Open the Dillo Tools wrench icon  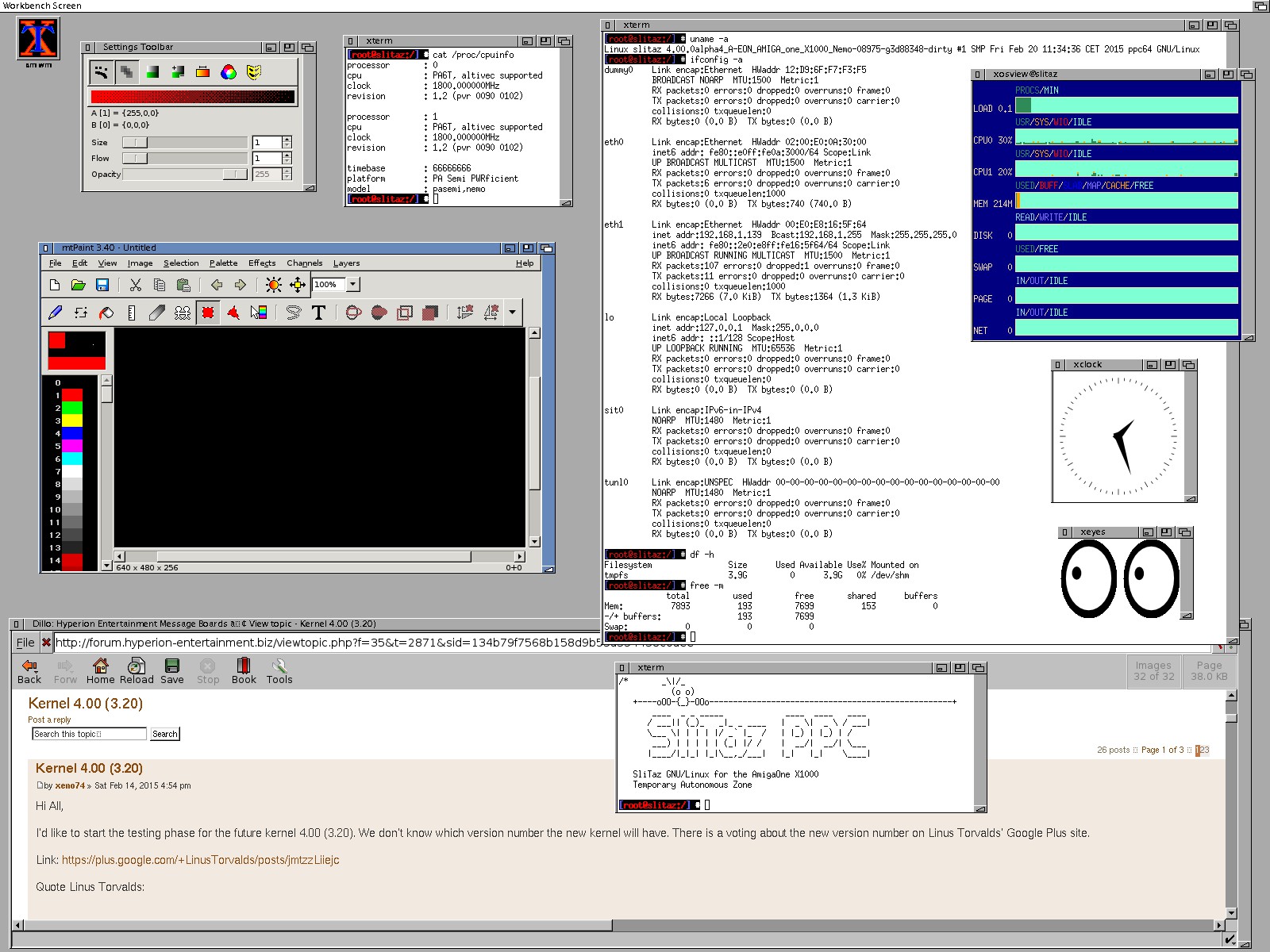[279, 670]
